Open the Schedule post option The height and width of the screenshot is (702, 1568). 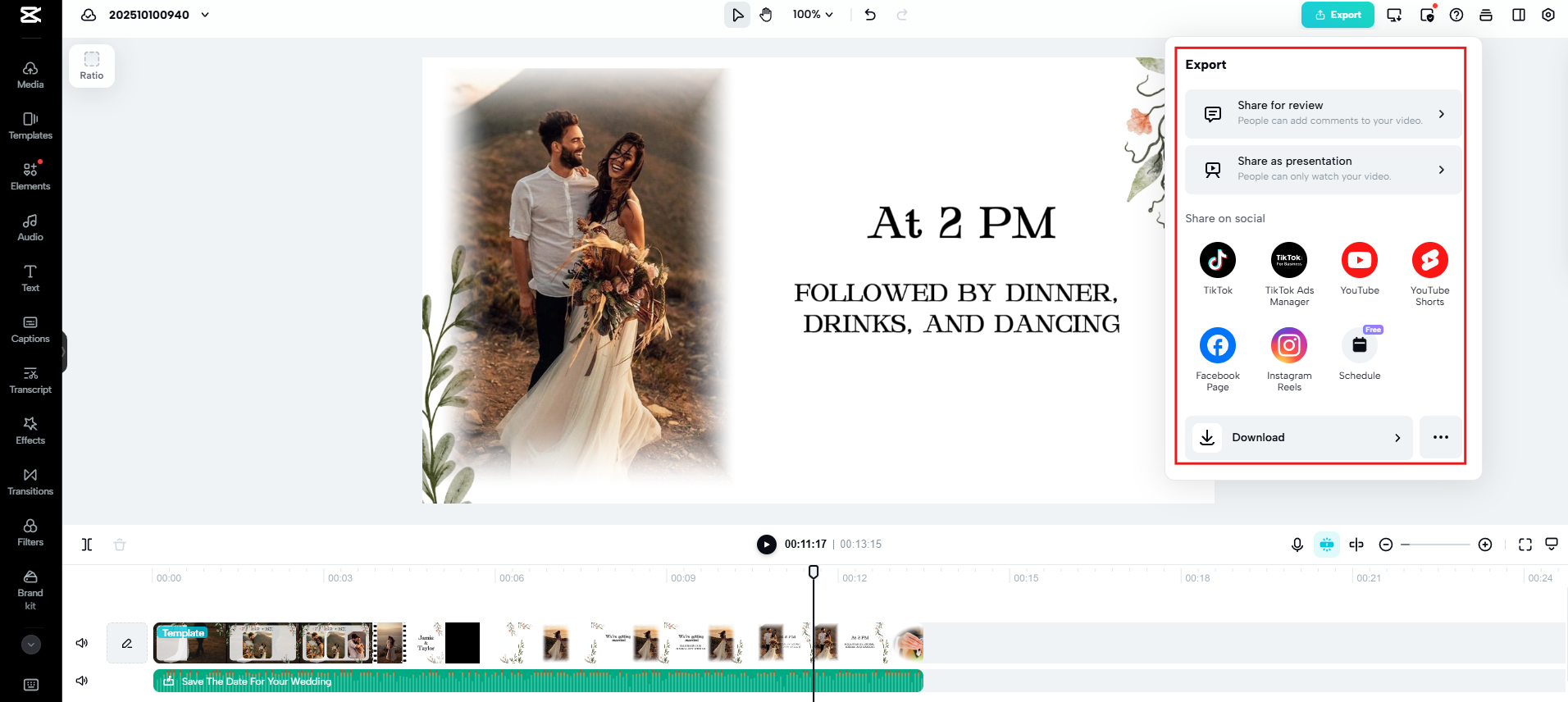tap(1359, 346)
